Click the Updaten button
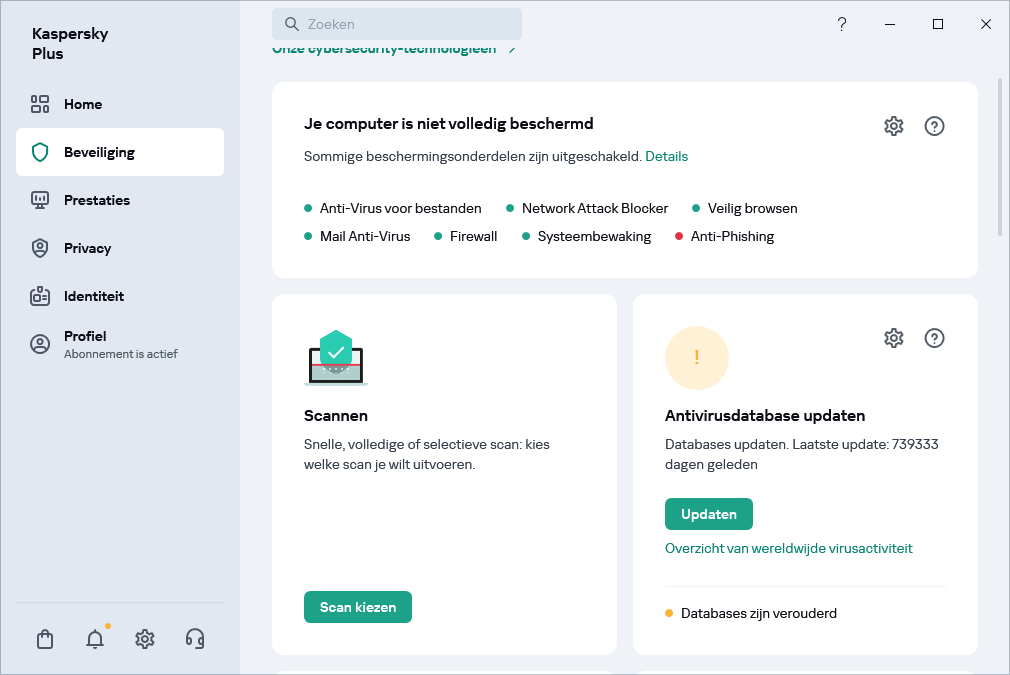Screen dimensions: 1010x675 tap(709, 513)
